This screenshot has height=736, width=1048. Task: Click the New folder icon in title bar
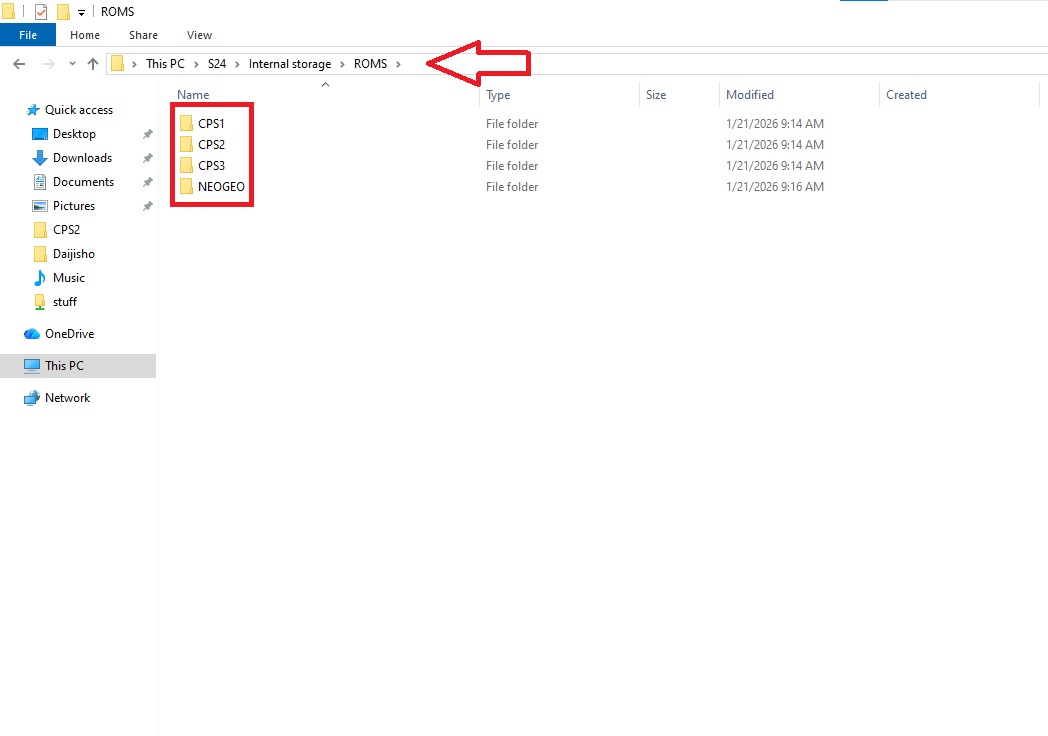[63, 12]
